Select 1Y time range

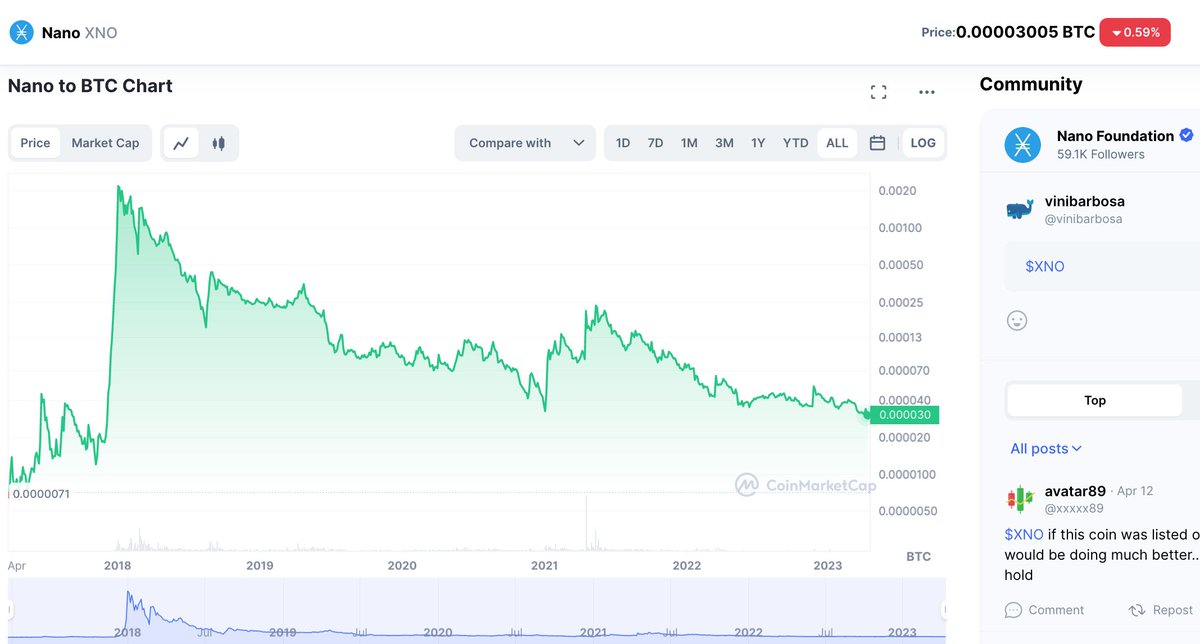(758, 143)
